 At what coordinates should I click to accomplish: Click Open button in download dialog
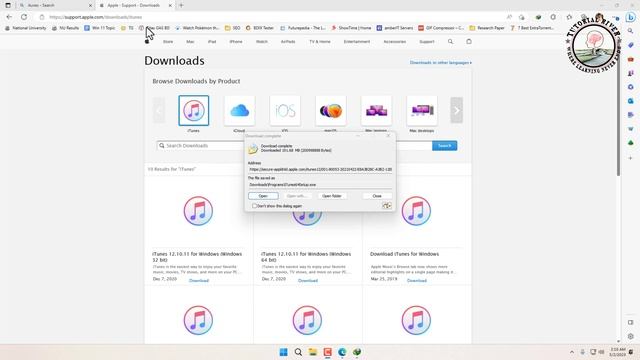263,196
